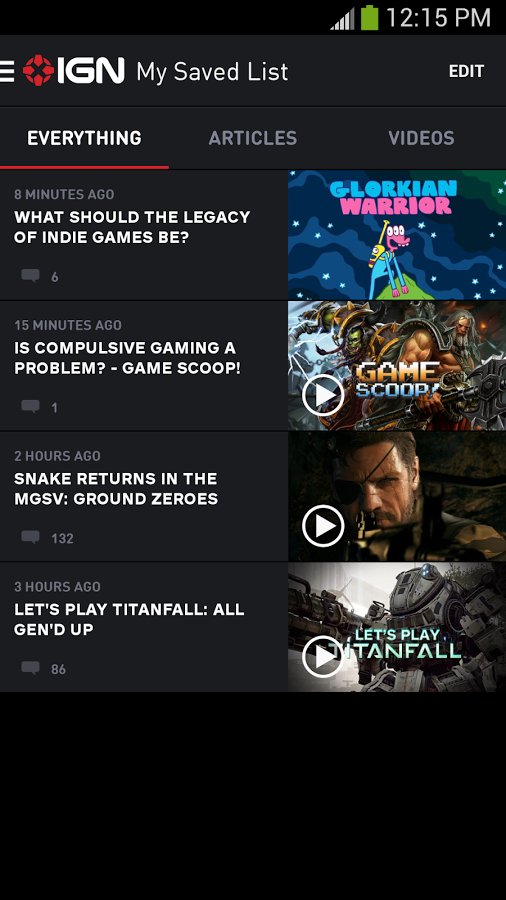
Task: Open 'Snake returns in the MGSV' headline
Action: [x=116, y=489]
